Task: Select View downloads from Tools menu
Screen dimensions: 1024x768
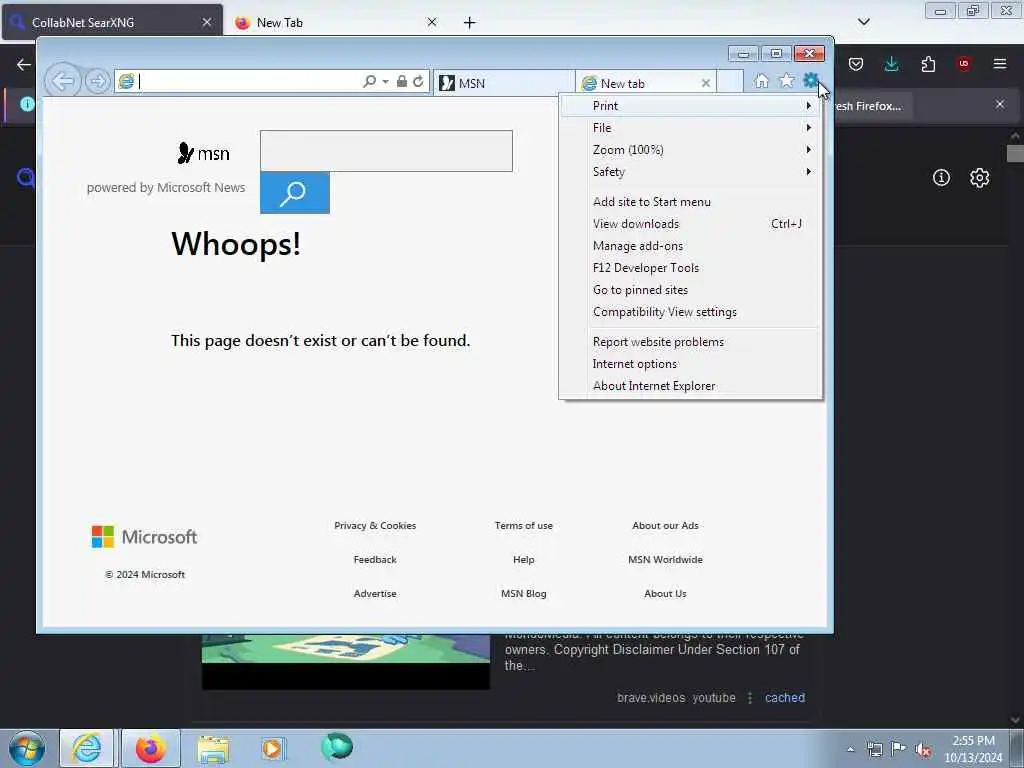Action: [691, 224]
